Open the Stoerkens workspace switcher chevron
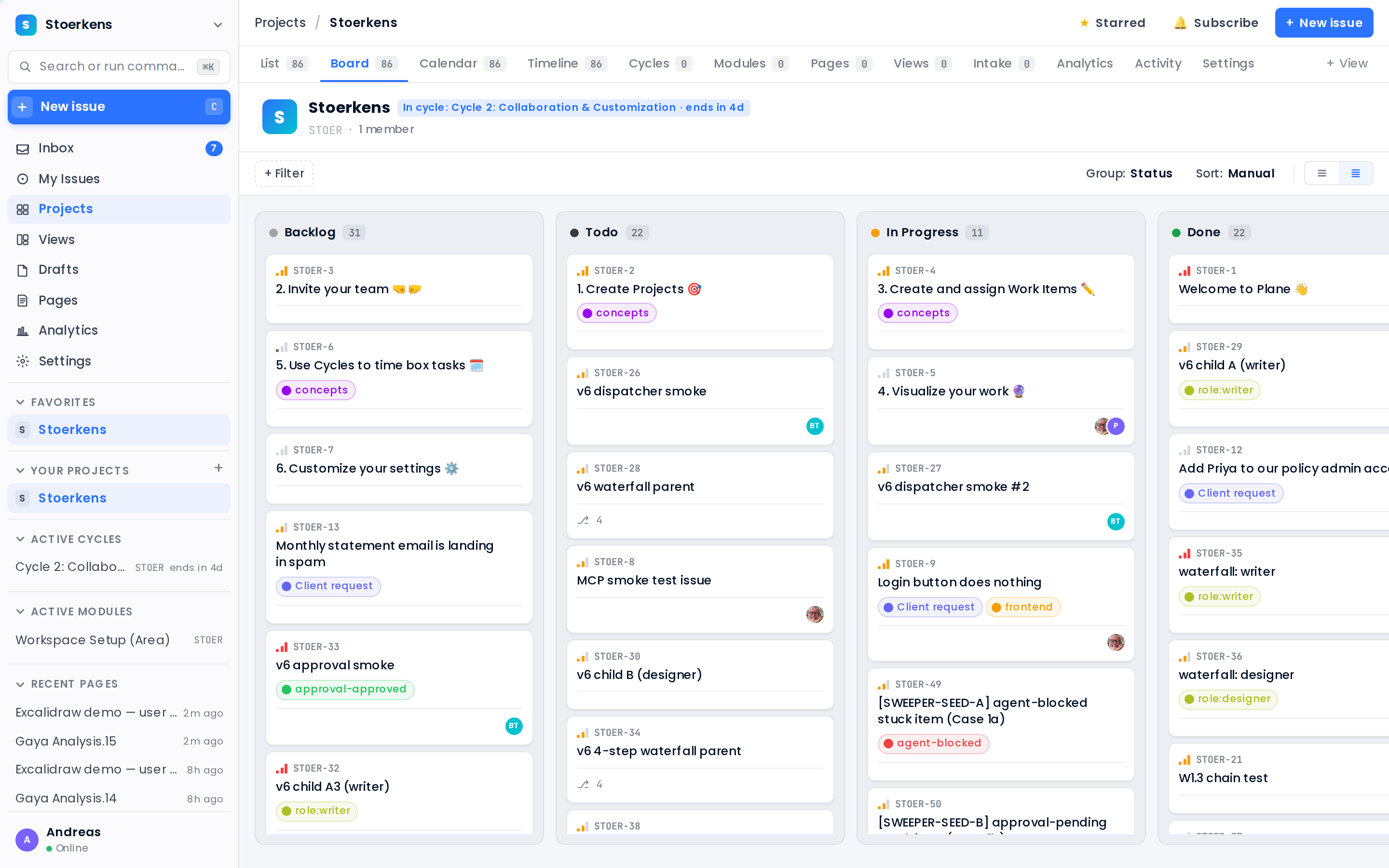The height and width of the screenshot is (868, 1389). pos(218,25)
